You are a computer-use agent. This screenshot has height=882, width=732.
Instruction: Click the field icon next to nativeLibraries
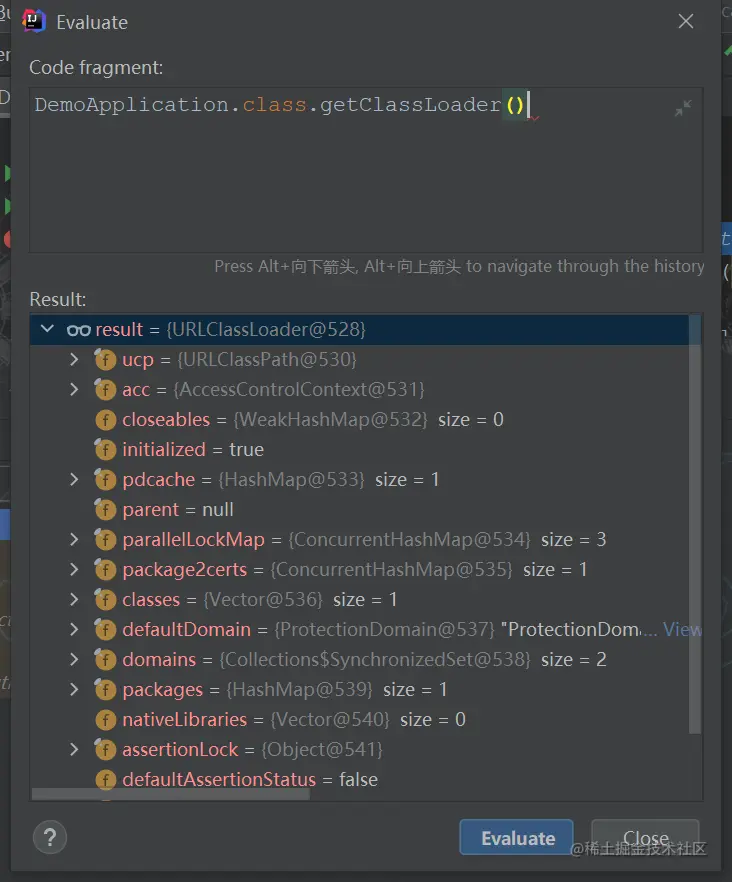(x=105, y=719)
